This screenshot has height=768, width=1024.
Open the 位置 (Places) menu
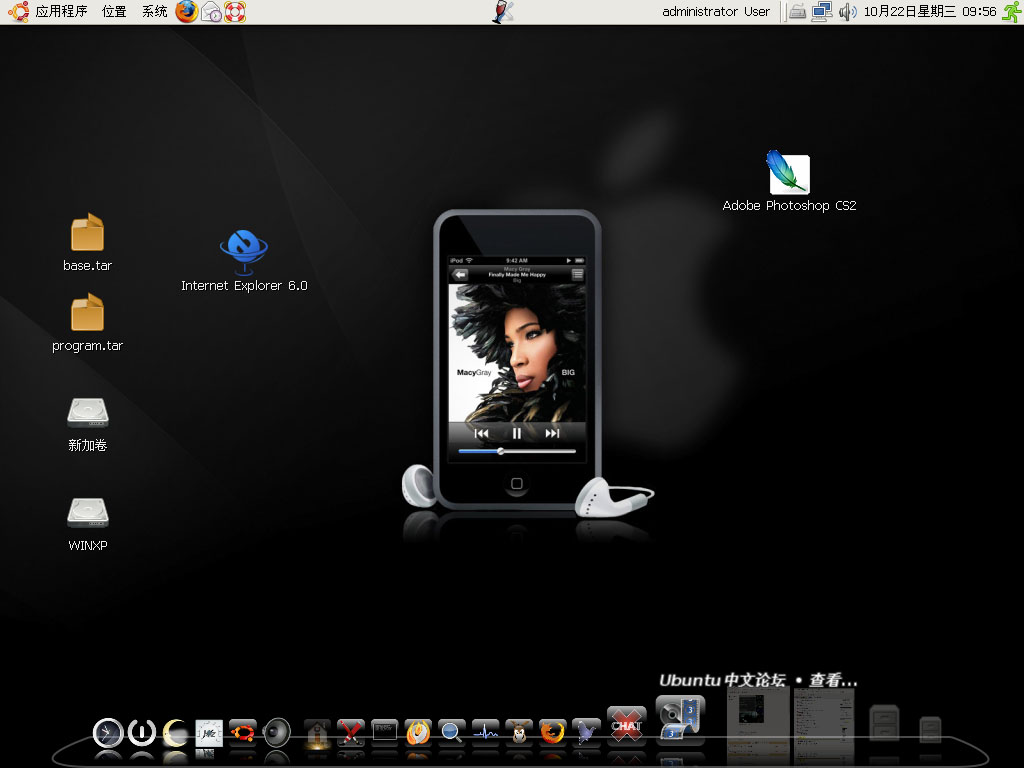pyautogui.click(x=114, y=12)
